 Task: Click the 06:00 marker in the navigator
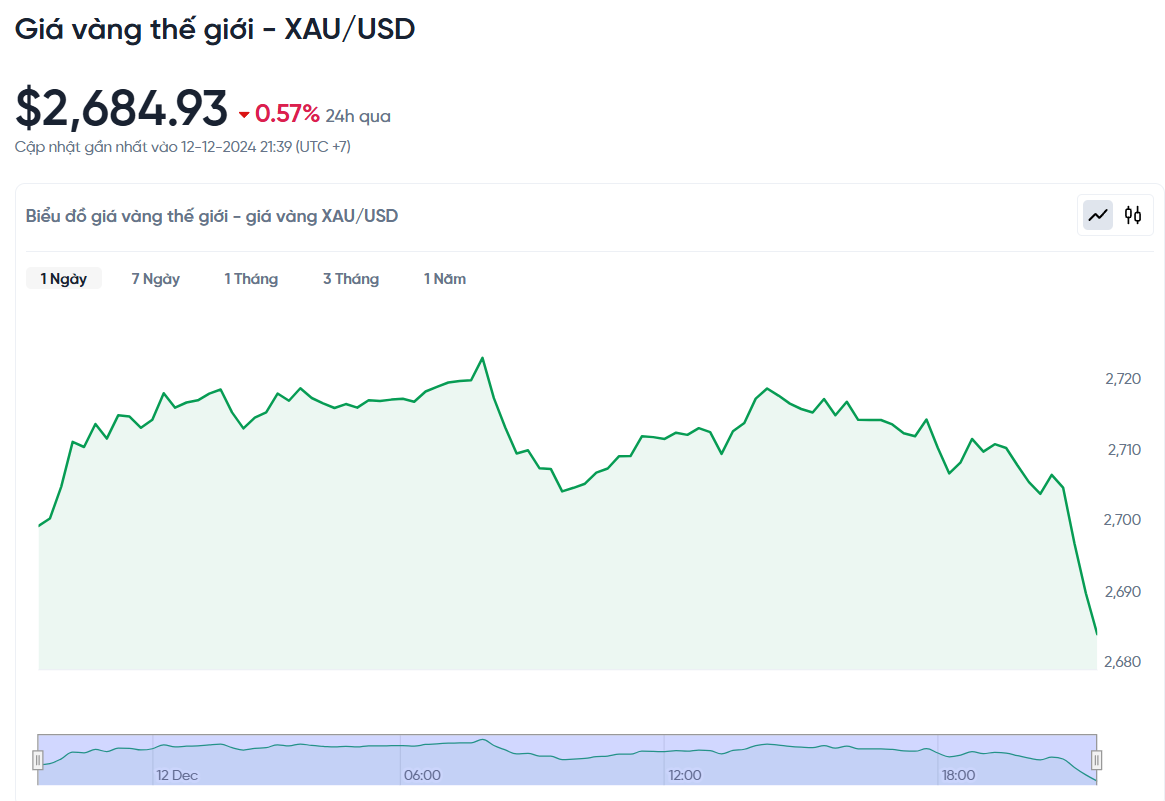point(422,775)
